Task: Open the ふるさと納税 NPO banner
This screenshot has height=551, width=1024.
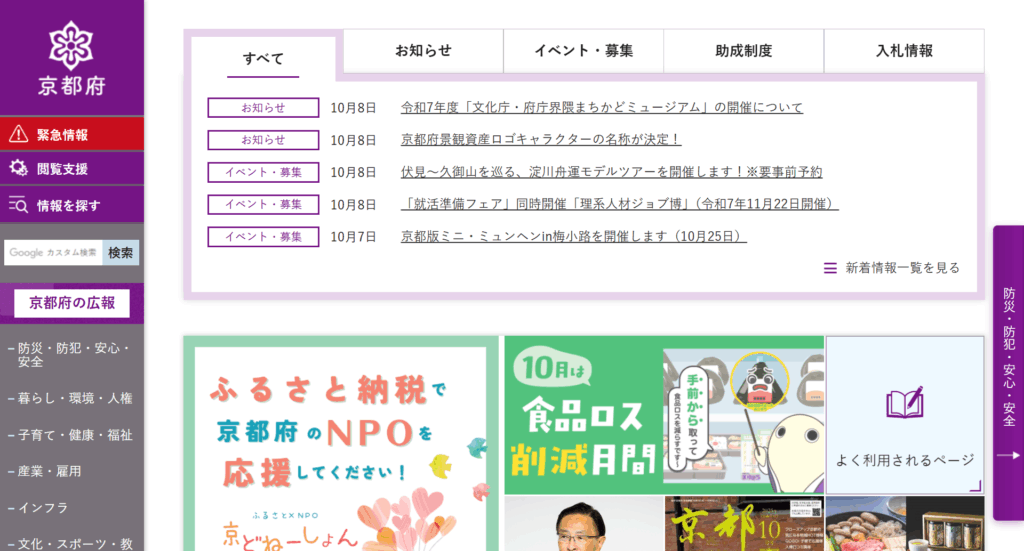Action: (340, 445)
